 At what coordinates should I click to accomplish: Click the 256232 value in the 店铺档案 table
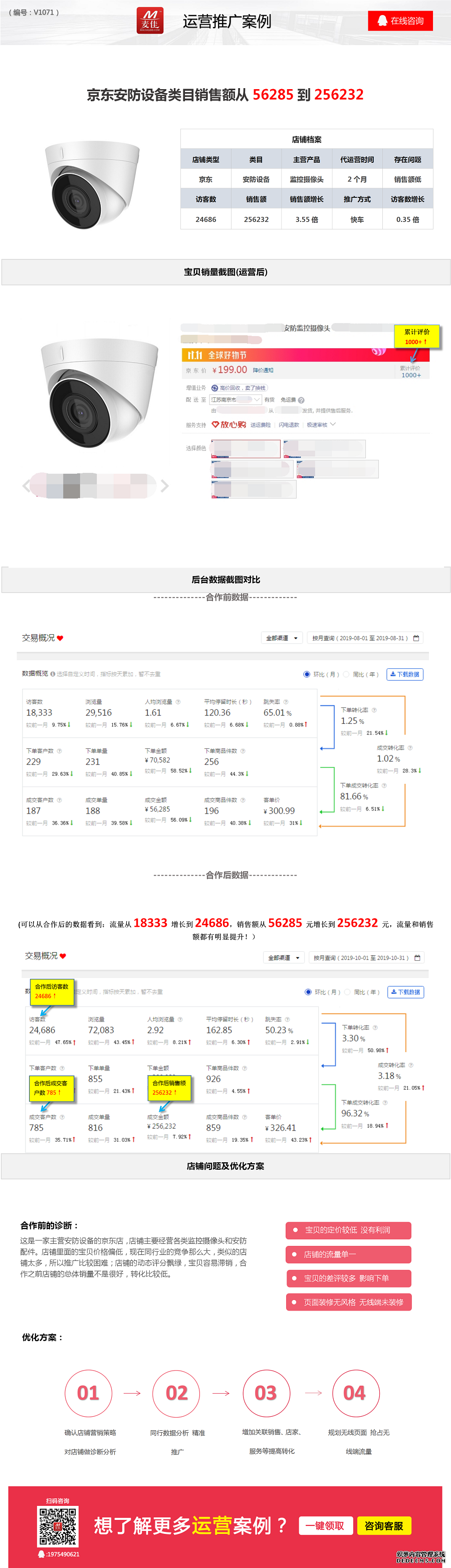pos(256,219)
